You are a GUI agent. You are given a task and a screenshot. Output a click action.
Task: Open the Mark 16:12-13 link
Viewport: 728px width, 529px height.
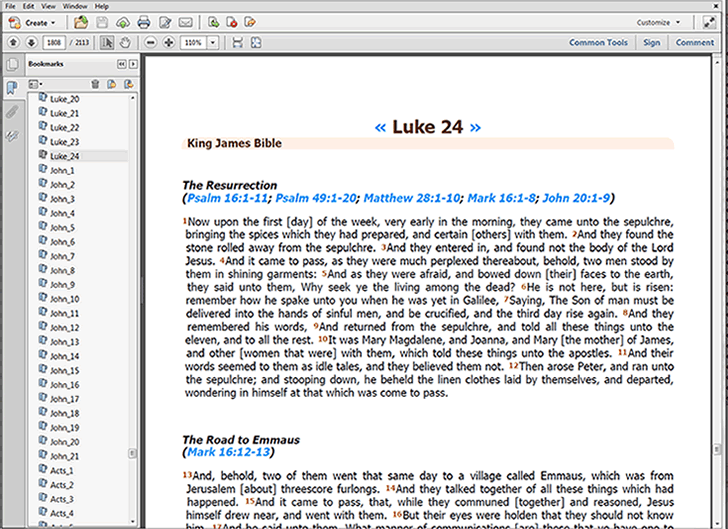228,452
